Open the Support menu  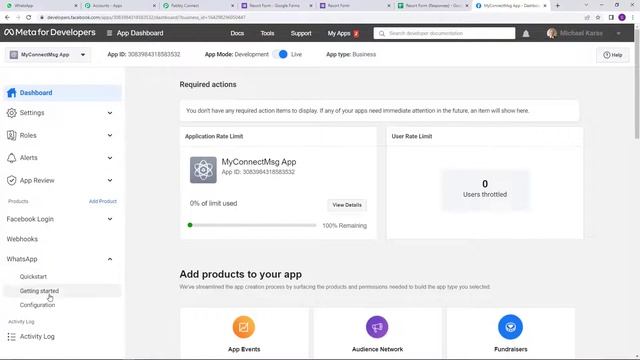301,33
